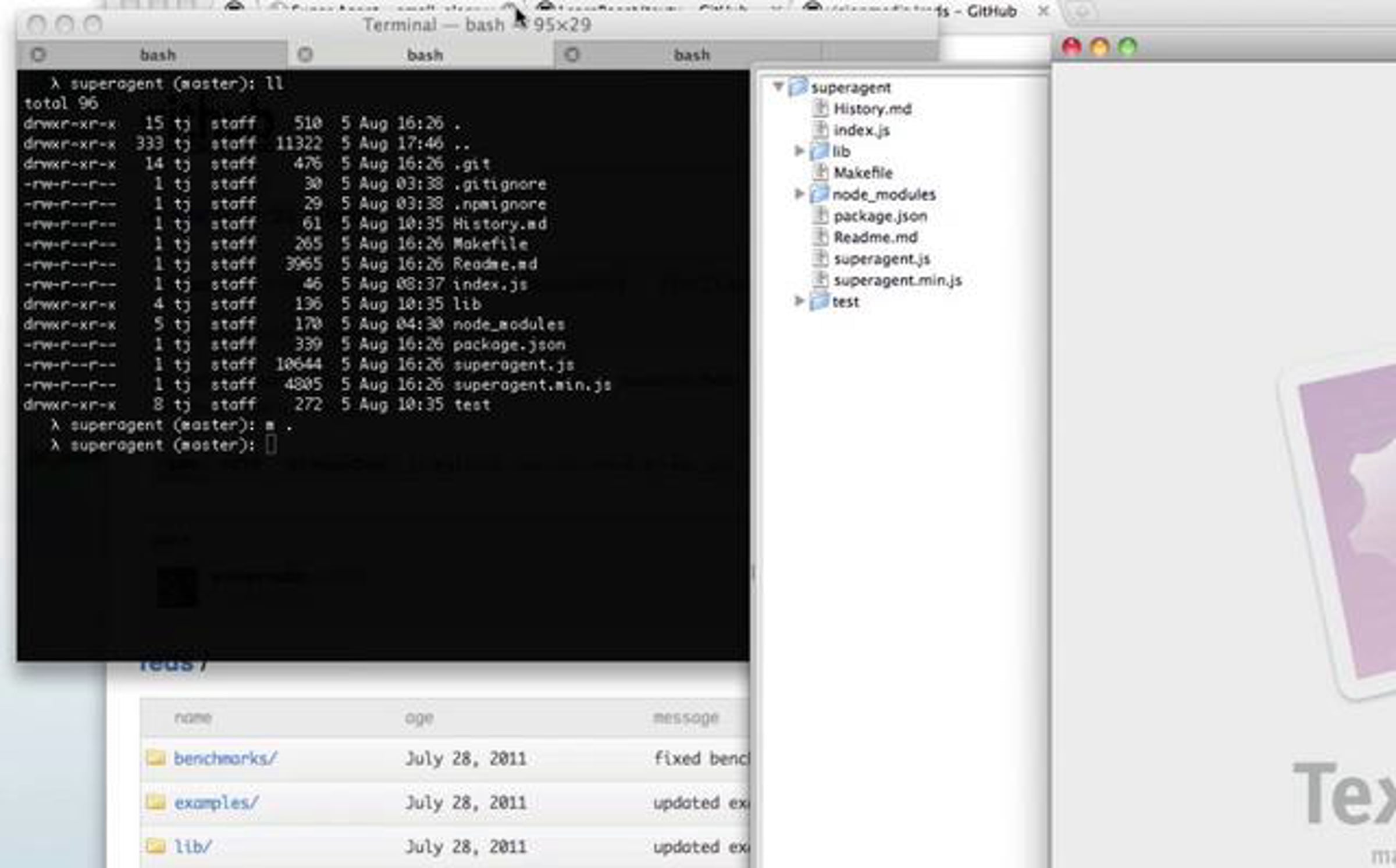Screen dimensions: 1396x868
Task: Expand the node_modules folder
Action: click(799, 193)
